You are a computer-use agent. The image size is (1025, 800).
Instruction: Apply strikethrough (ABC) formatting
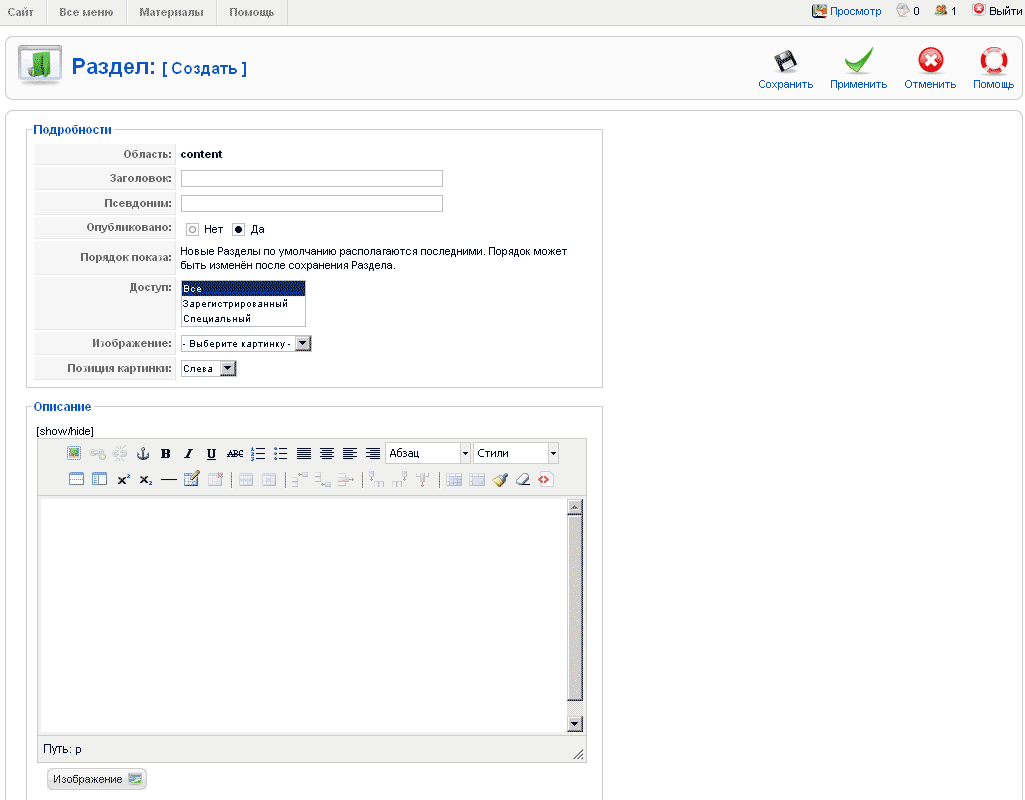235,454
